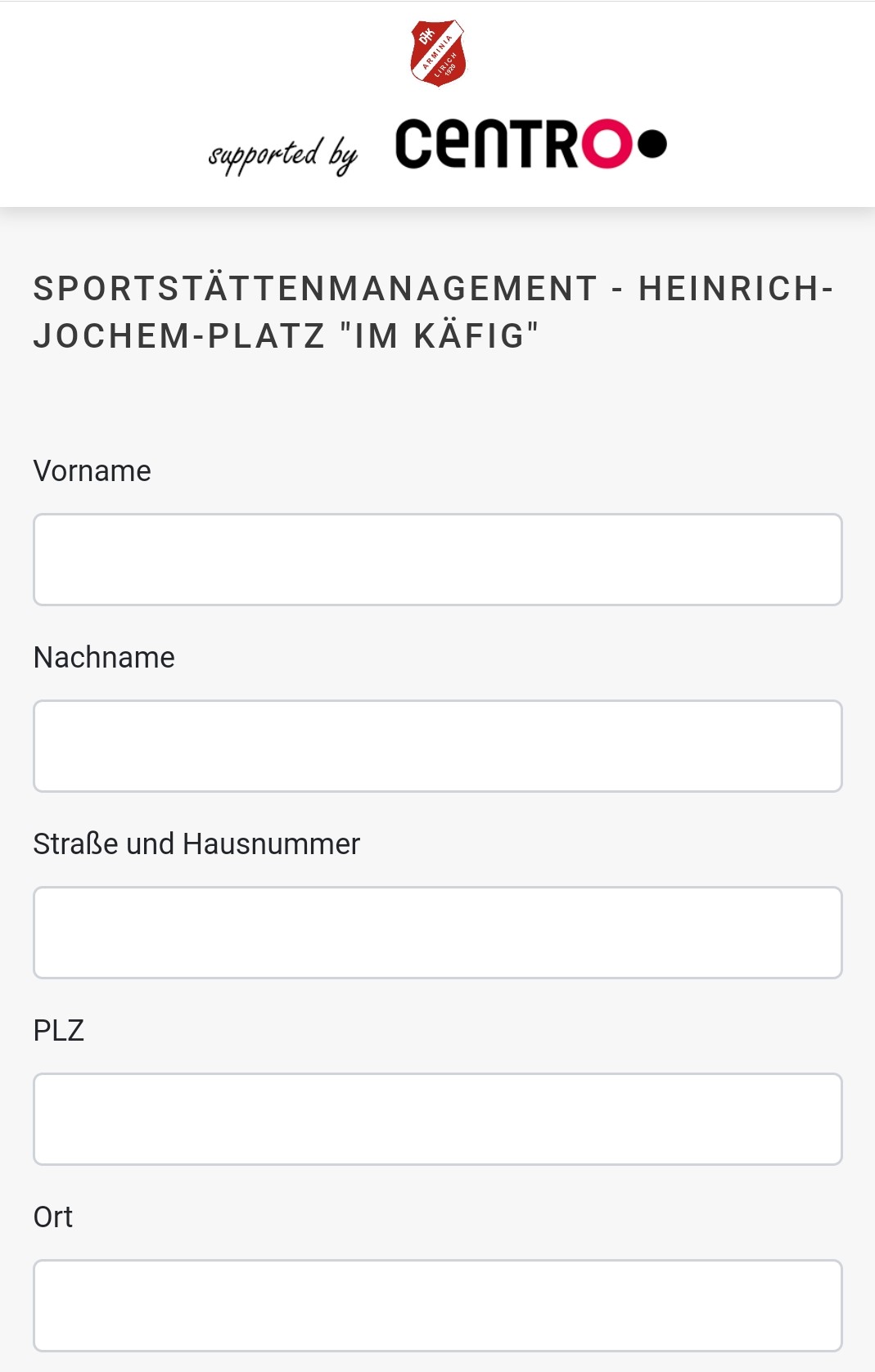
Task: Click the DJK Arminia club crest
Action: pos(438,53)
